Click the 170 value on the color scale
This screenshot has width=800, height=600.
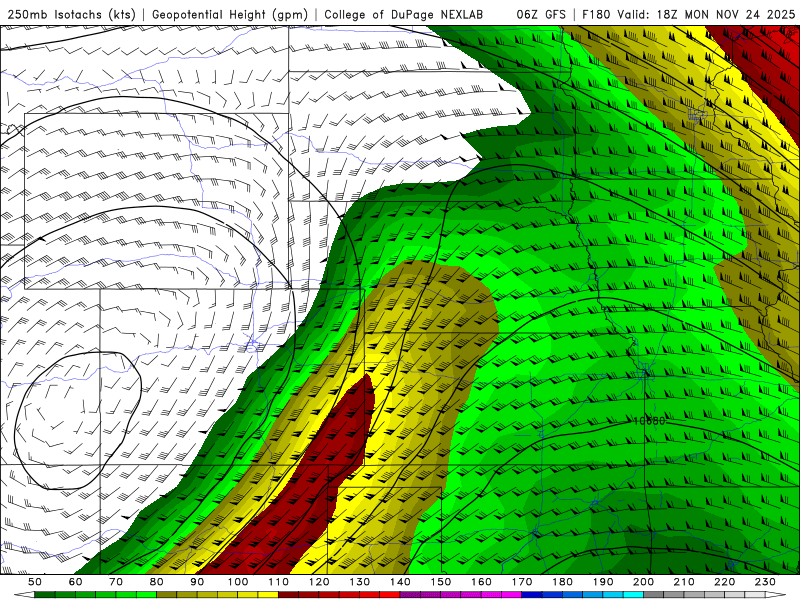tap(522, 582)
